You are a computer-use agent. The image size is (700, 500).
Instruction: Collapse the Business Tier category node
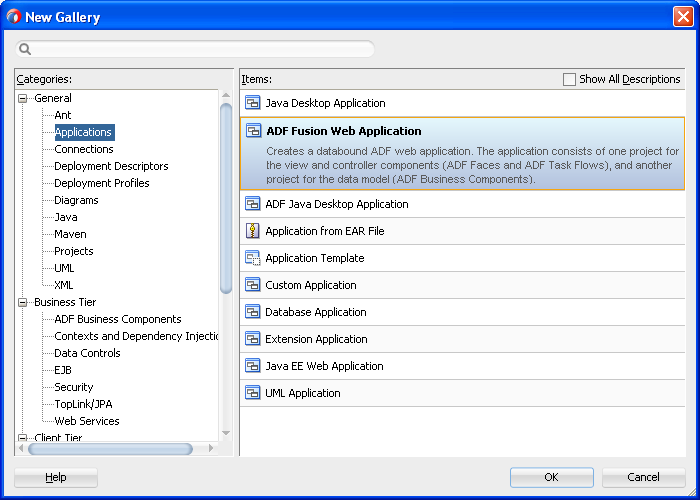[x=22, y=302]
